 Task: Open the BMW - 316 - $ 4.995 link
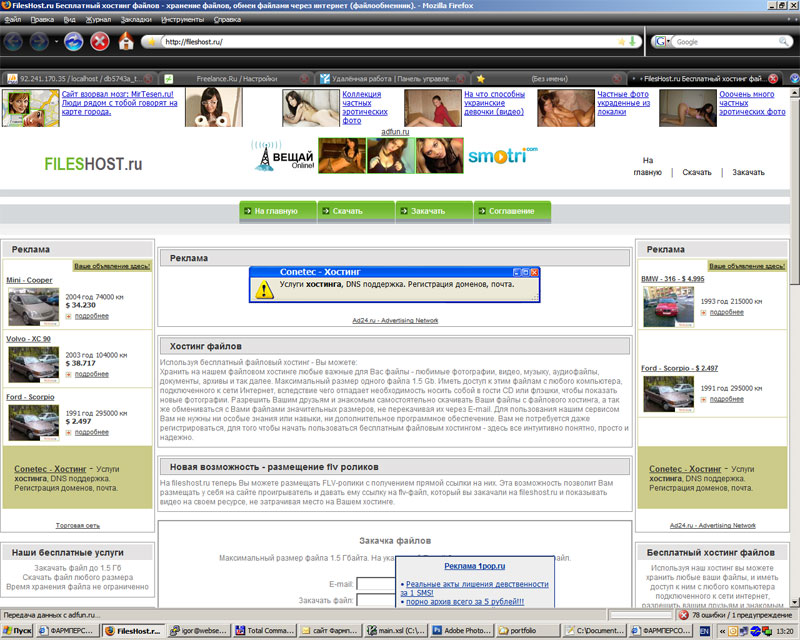click(x=672, y=279)
